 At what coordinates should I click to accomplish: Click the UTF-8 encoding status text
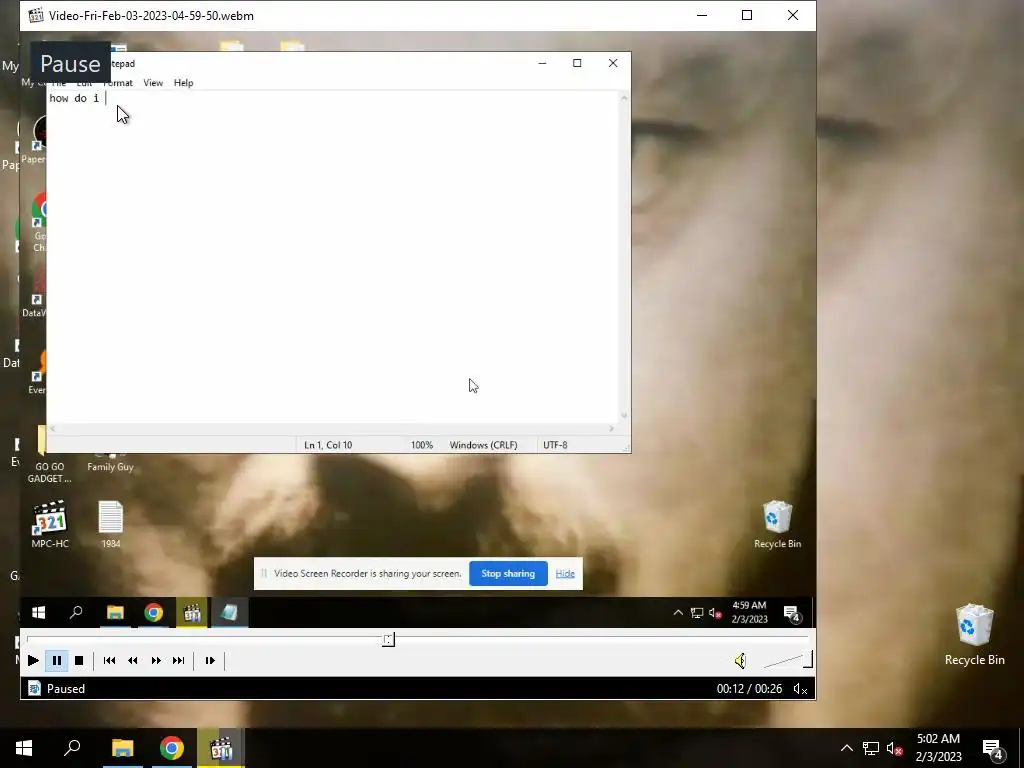tap(555, 445)
